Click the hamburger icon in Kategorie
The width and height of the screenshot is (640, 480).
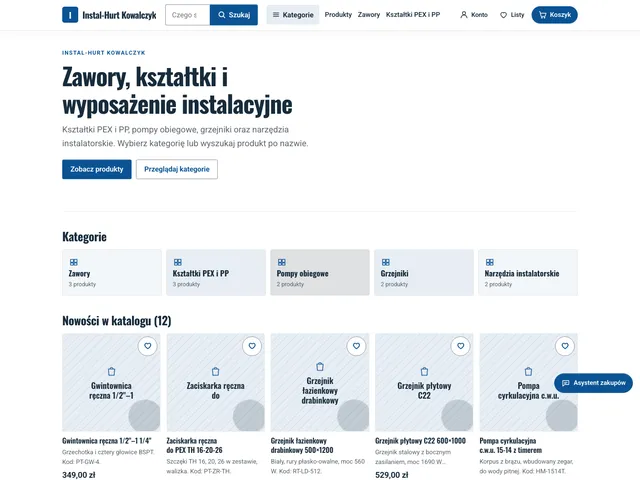[x=276, y=15]
